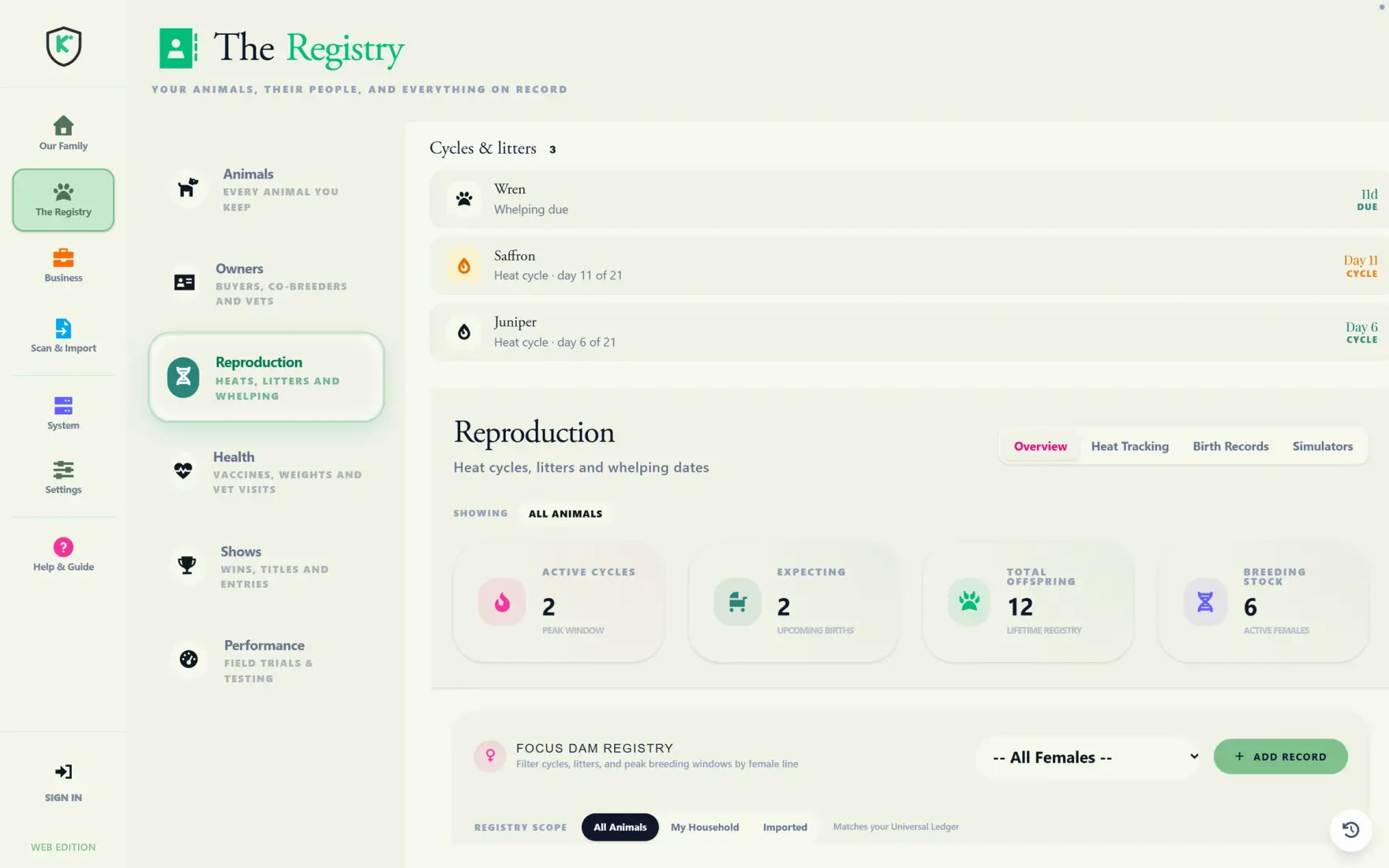Open Scan & Import document icon
This screenshot has width=1389, height=868.
[63, 327]
